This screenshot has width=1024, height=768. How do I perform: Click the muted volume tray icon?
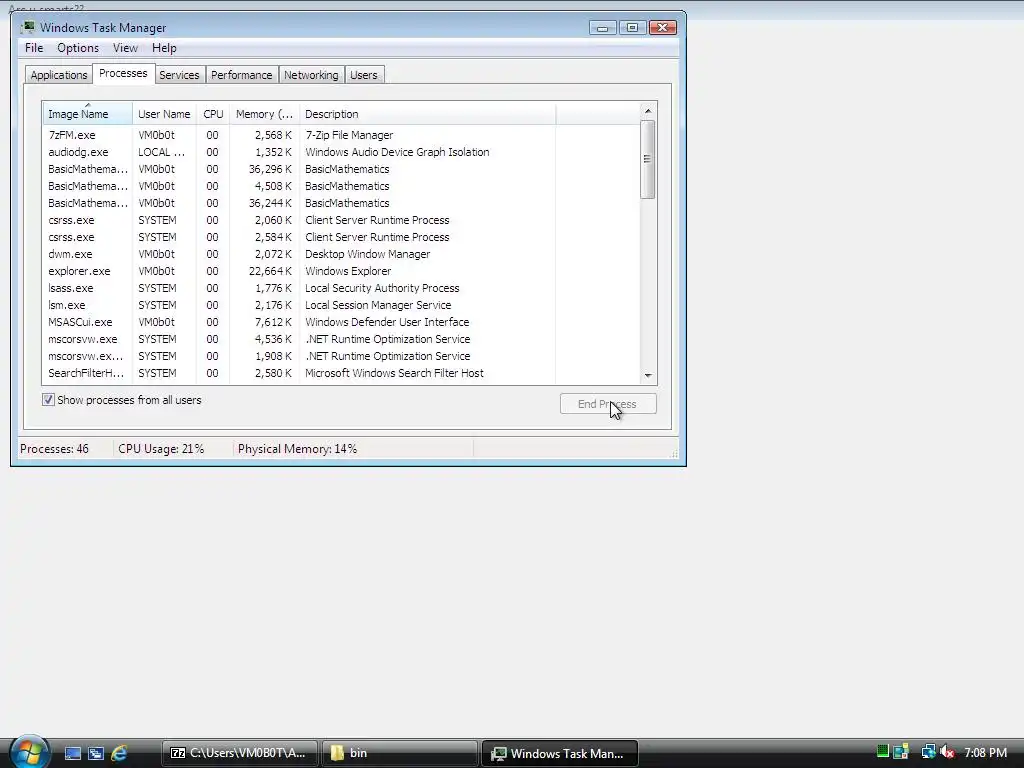click(x=947, y=752)
